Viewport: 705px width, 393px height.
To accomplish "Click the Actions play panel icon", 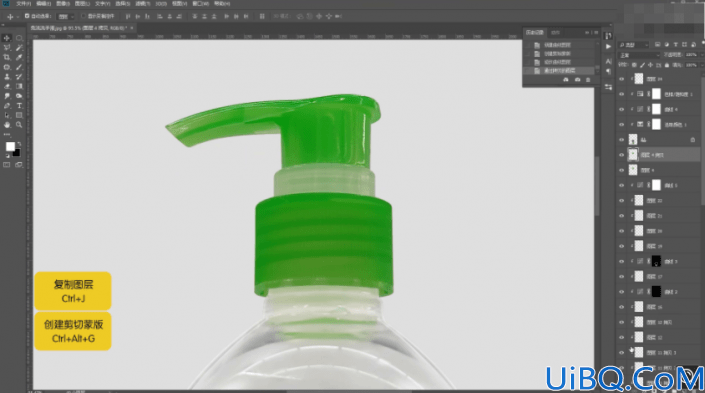I will point(608,46).
